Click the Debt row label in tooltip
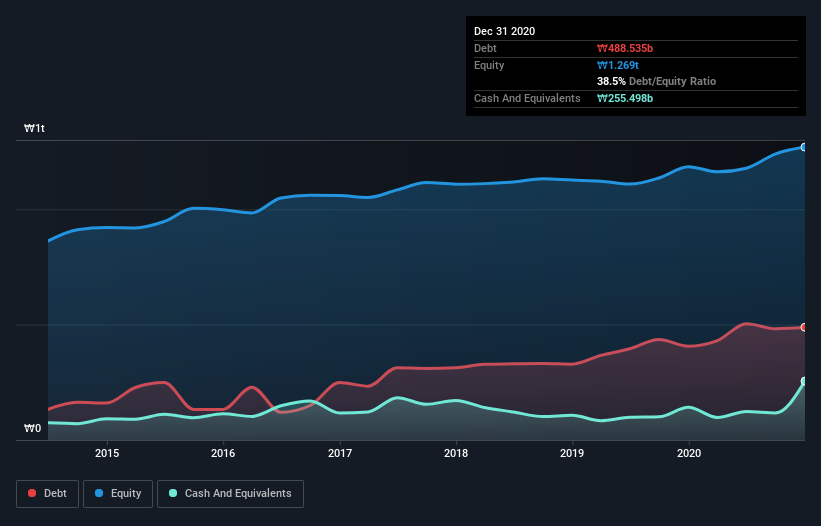This screenshot has width=821, height=526. pos(485,48)
